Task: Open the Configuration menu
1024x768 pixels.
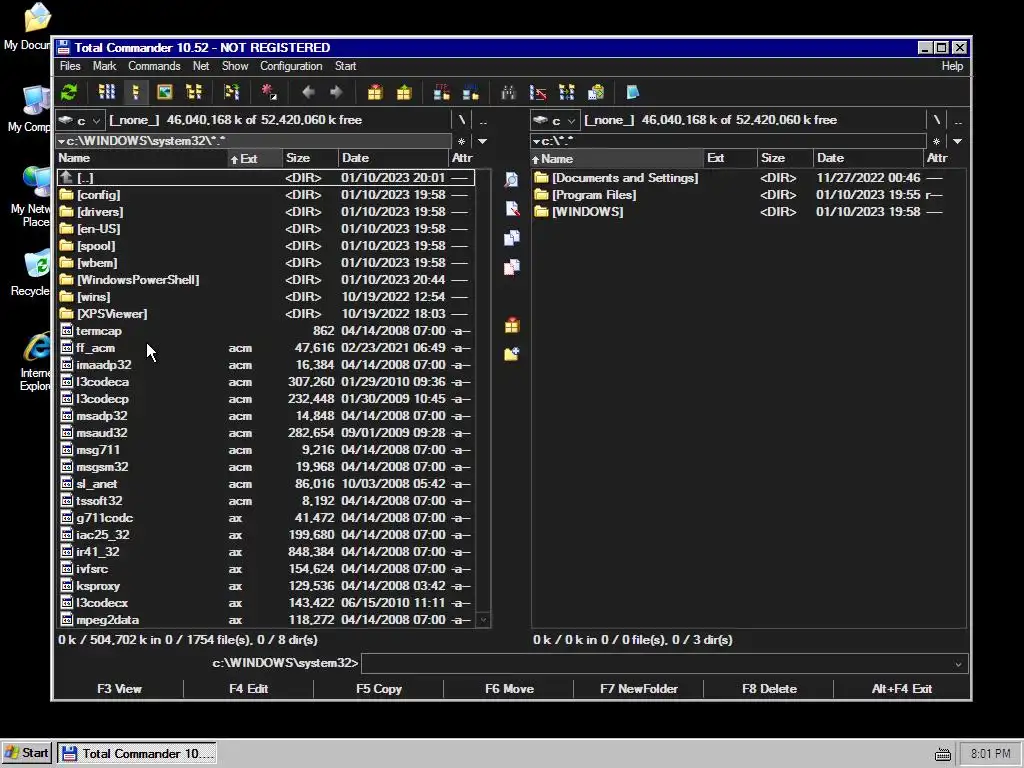Action: pos(291,66)
